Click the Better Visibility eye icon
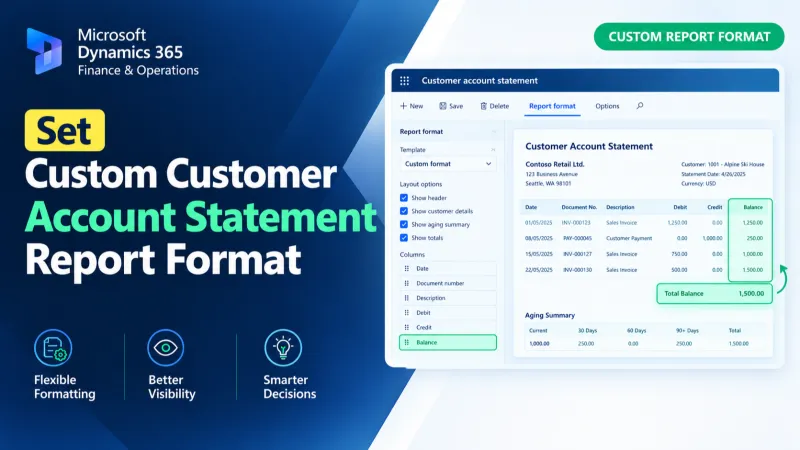Screen dimensions: 800x450 click(165, 348)
